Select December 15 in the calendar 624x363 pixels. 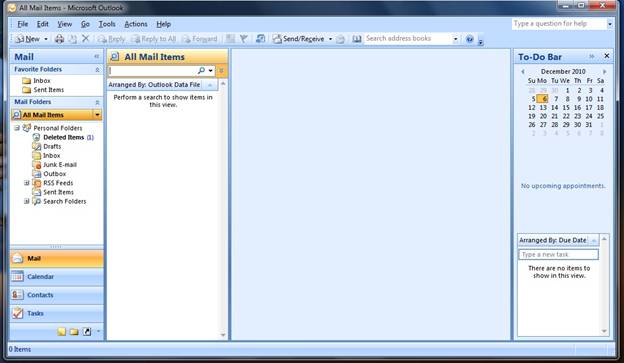point(566,107)
